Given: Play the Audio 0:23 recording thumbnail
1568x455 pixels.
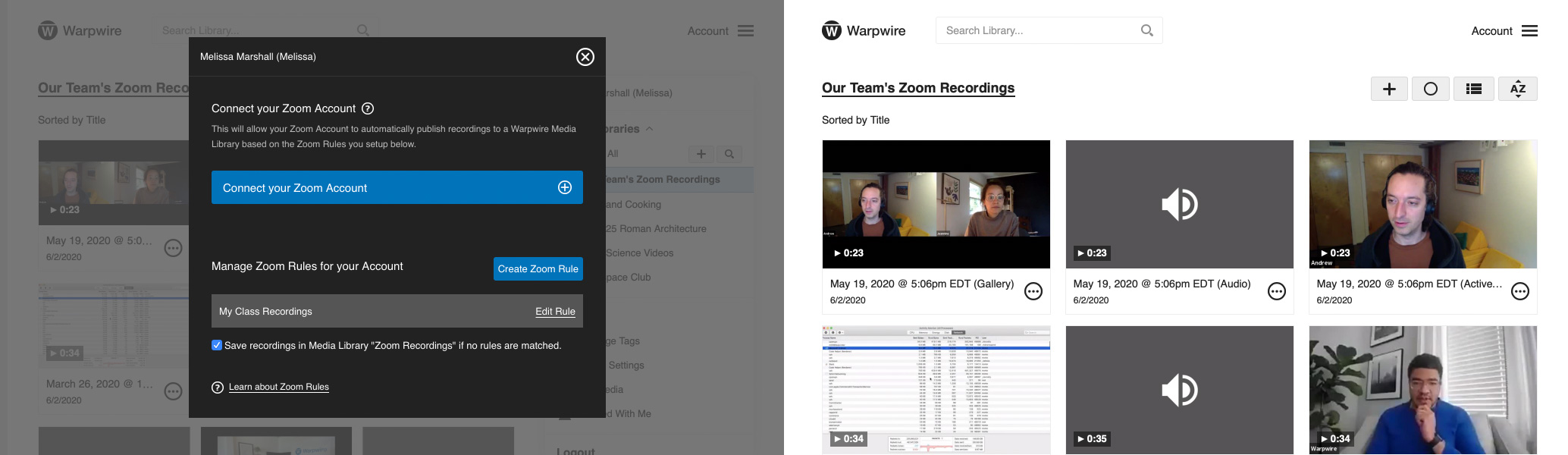Looking at the screenshot, I should pos(1180,204).
